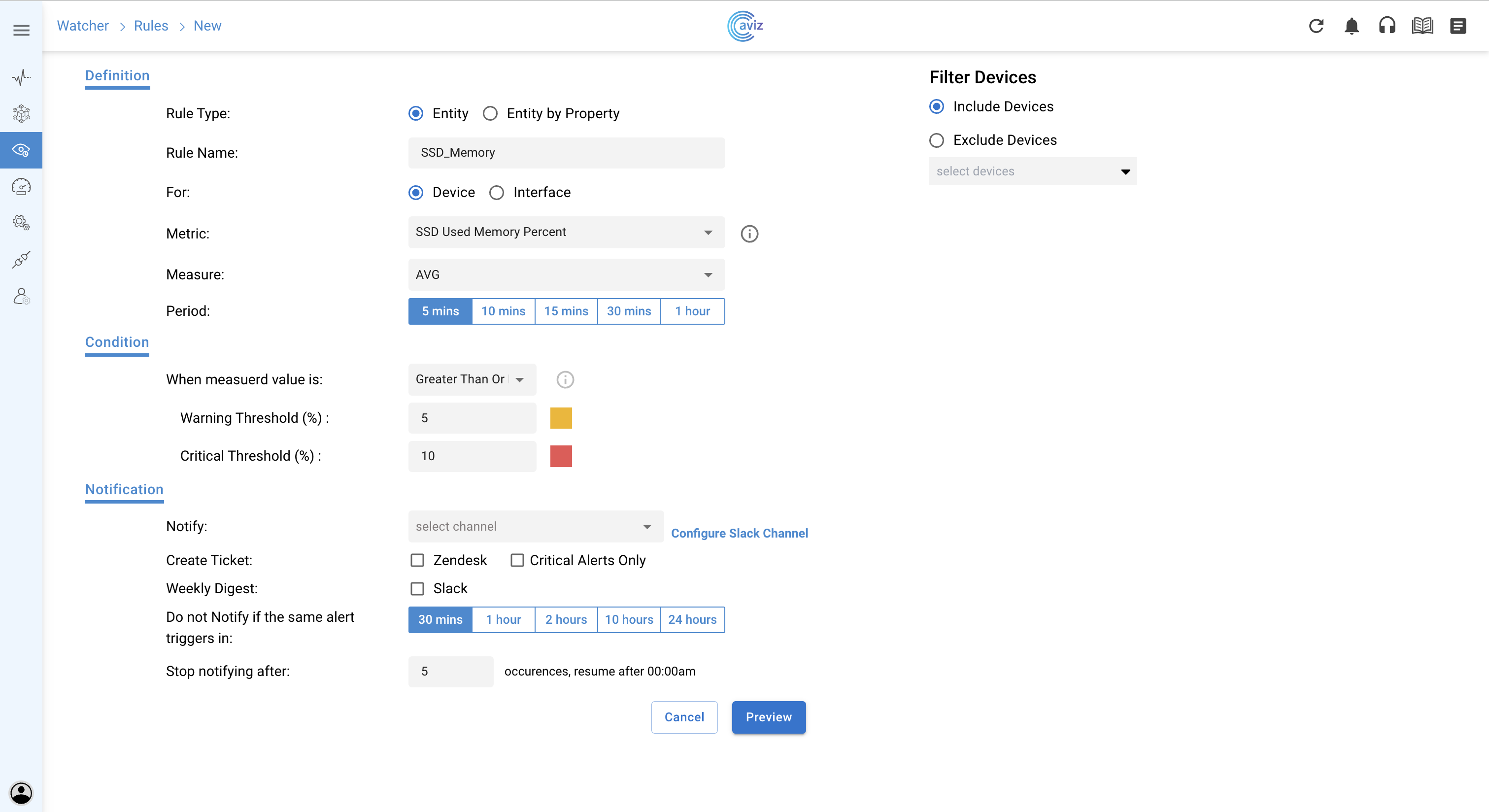Open the hamburger menu icon
The height and width of the screenshot is (812, 1489).
coord(21,30)
